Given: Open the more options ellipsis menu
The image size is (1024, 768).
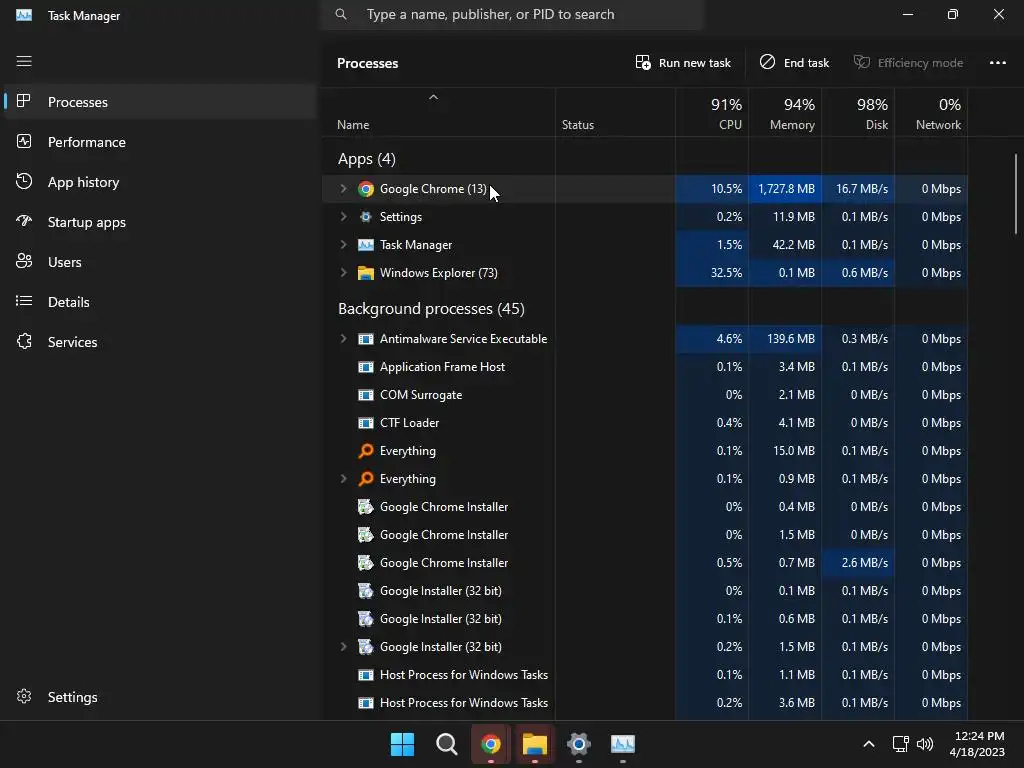Looking at the screenshot, I should pos(997,63).
